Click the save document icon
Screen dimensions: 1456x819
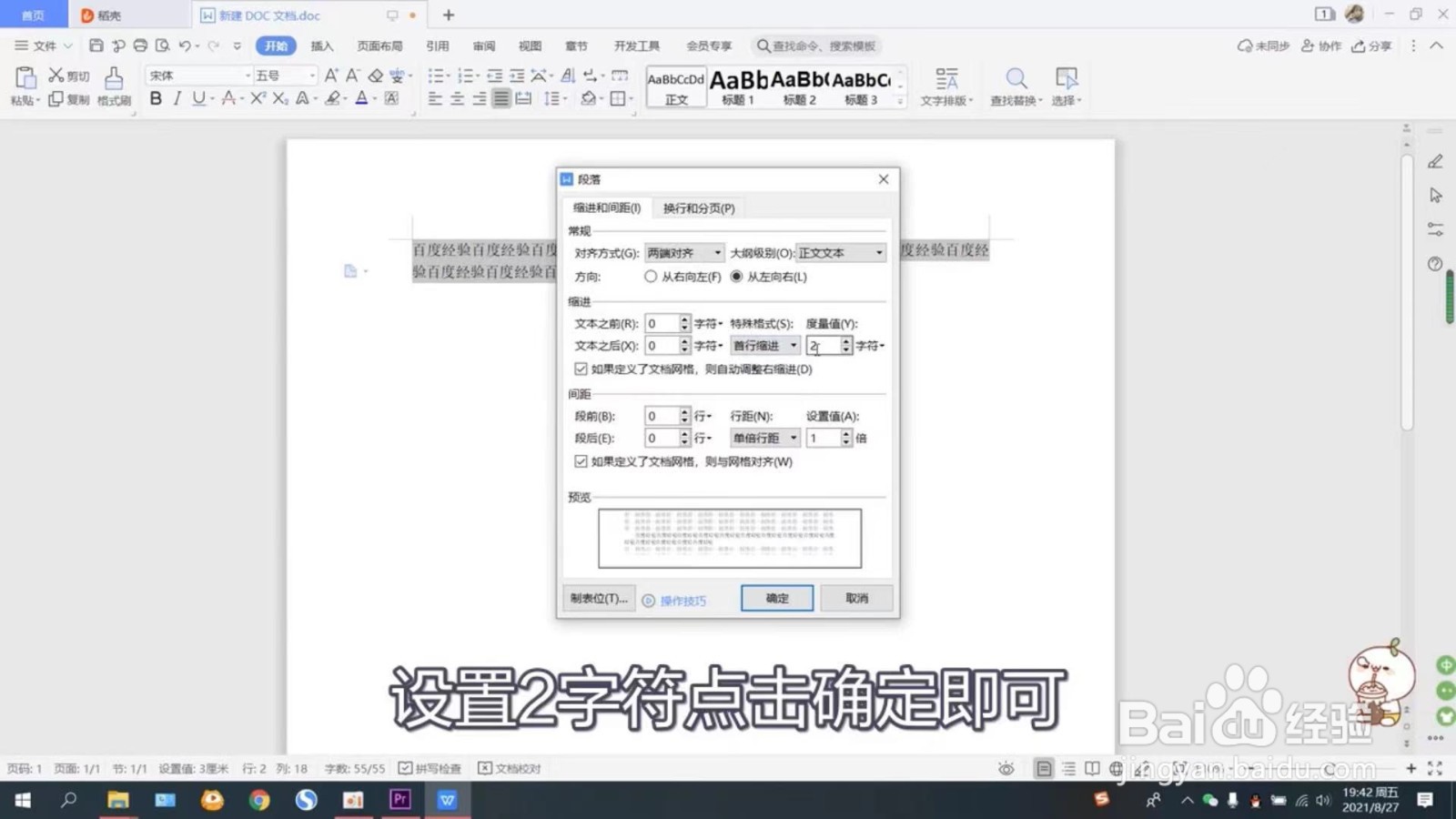(96, 45)
